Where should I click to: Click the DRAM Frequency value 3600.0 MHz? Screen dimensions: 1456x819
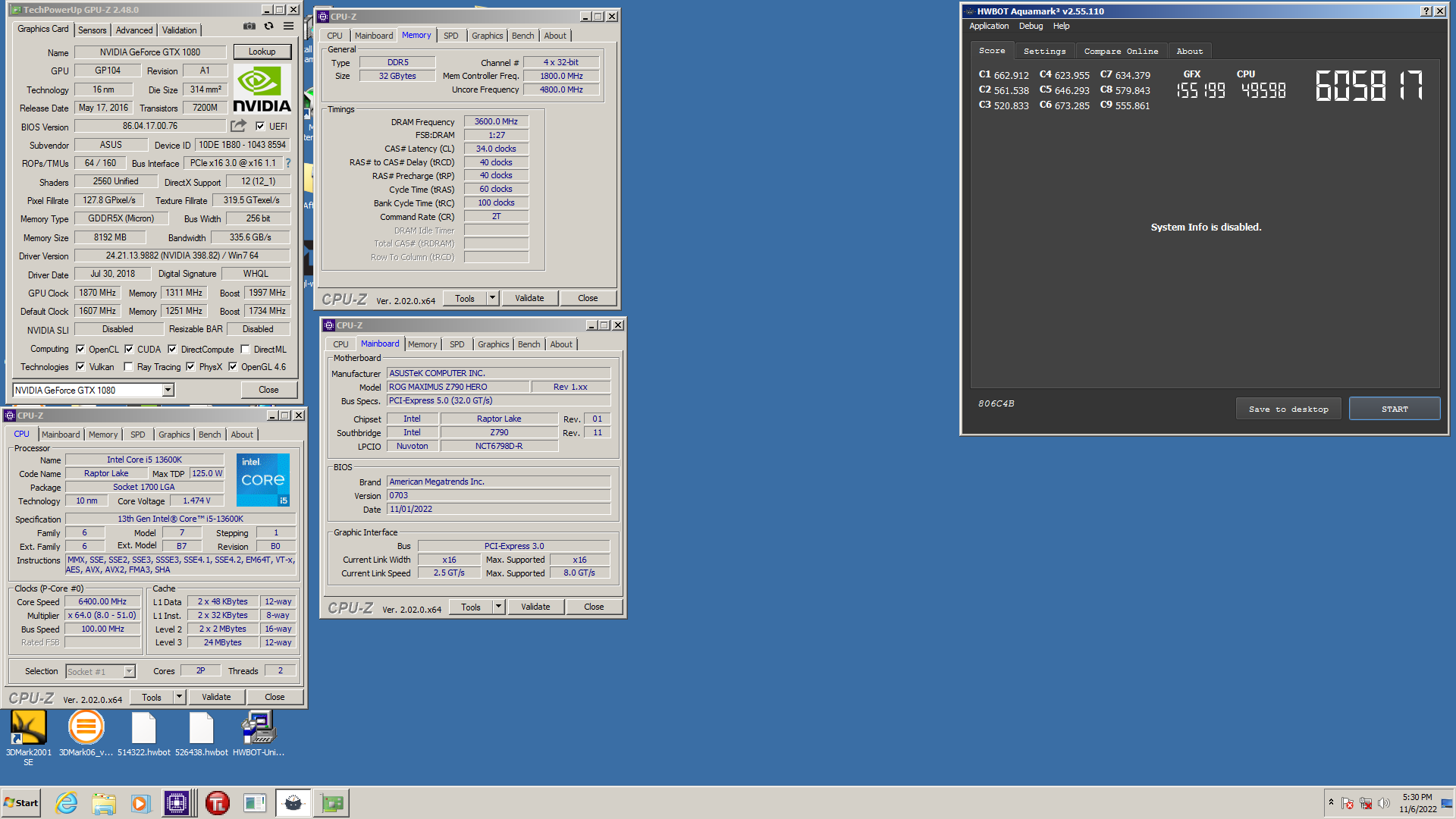(x=496, y=121)
